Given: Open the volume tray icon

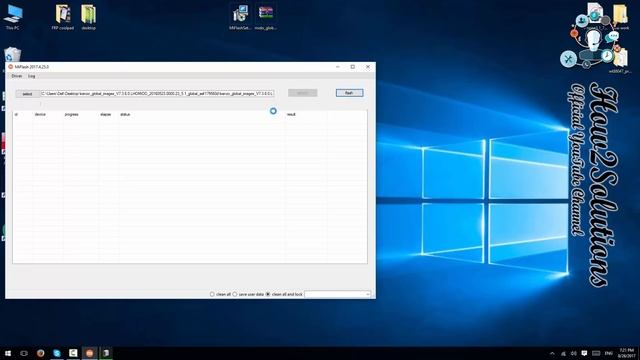Looking at the screenshot, I should tap(573, 353).
